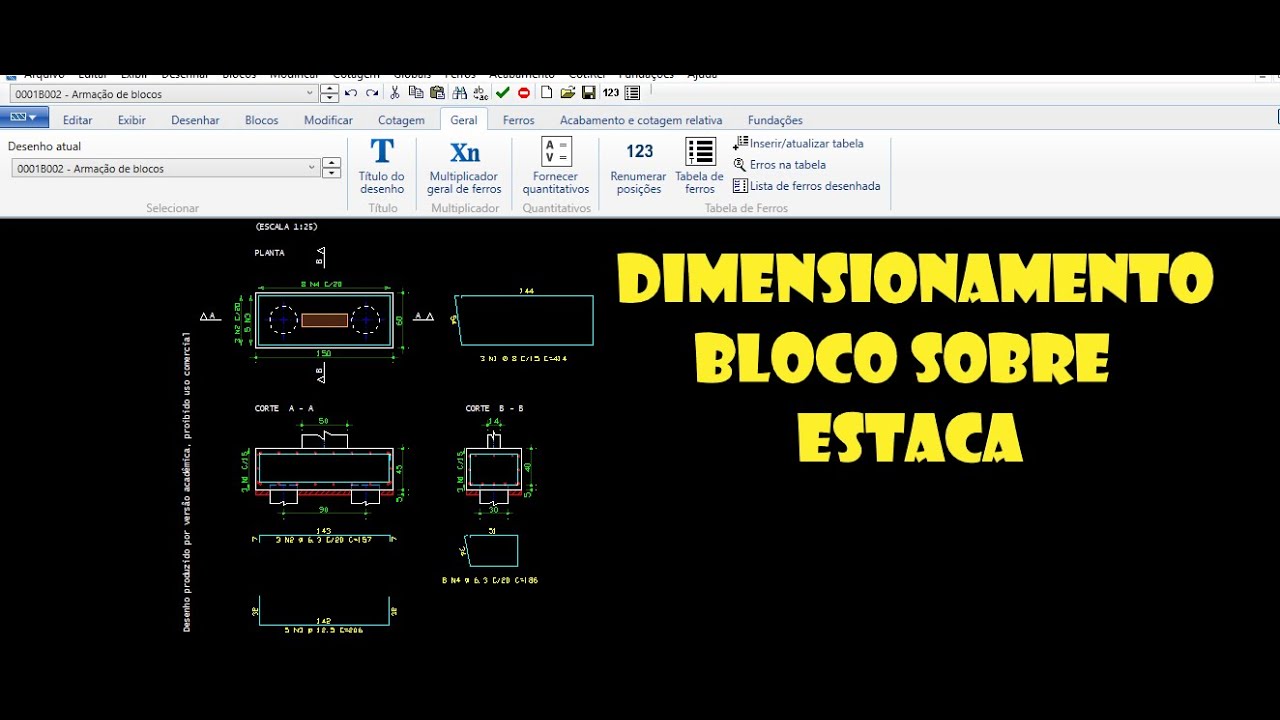Click the small 123 renumber icon in top toolbar
Image resolution: width=1280 pixels, height=720 pixels.
tap(610, 93)
